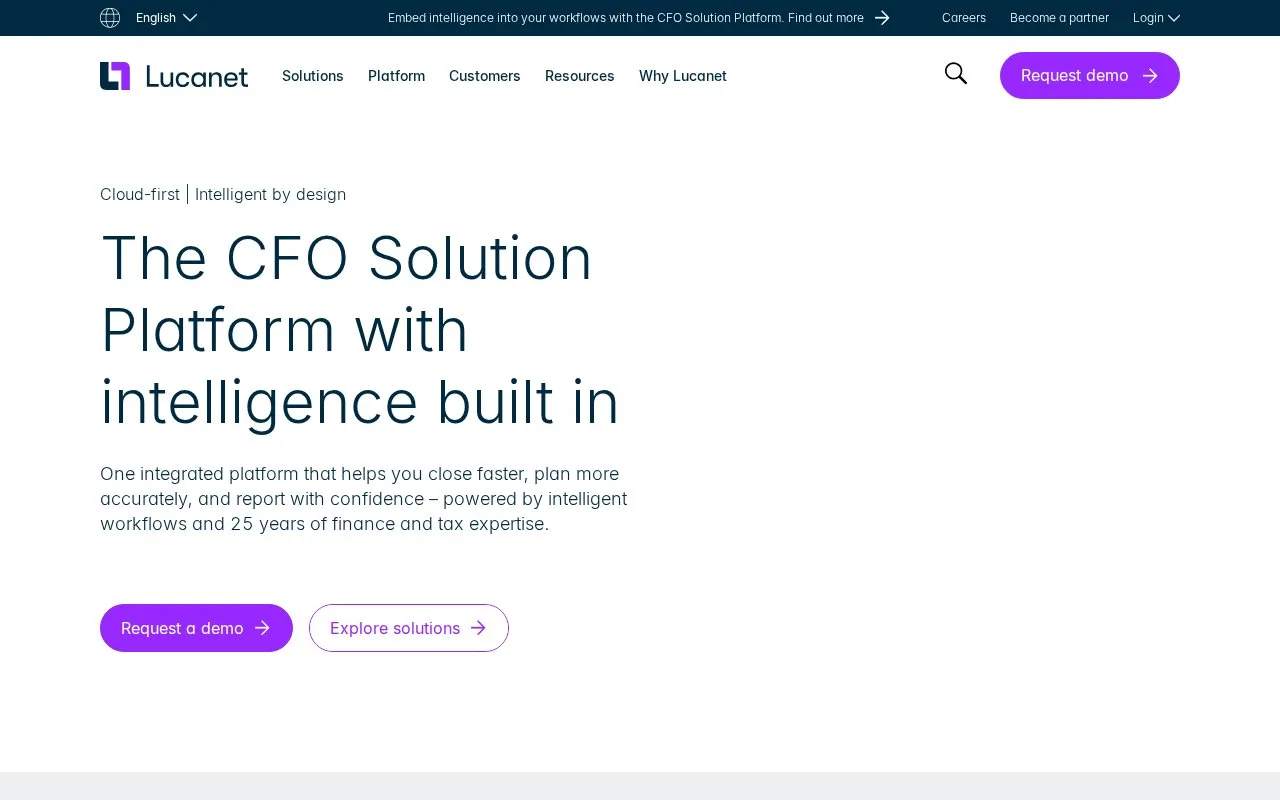The height and width of the screenshot is (800, 1280).
Task: Click the 'Request a demo' hero button
Action: pyautogui.click(x=196, y=628)
